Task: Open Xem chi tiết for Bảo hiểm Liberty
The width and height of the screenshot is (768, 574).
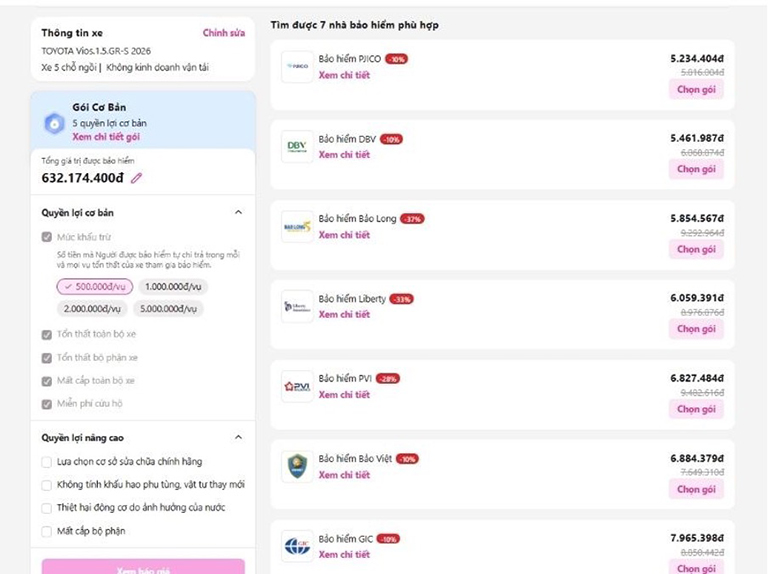Action: pyautogui.click(x=344, y=314)
